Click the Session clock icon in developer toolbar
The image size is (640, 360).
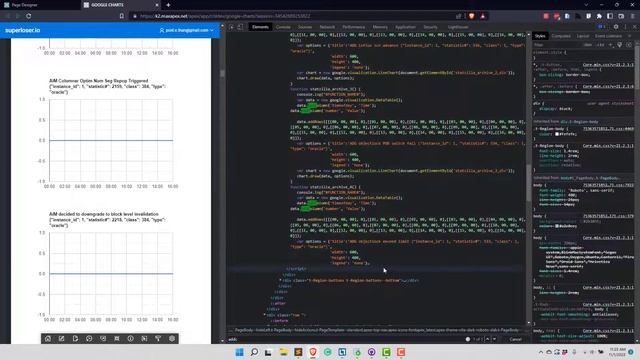click(x=89, y=338)
